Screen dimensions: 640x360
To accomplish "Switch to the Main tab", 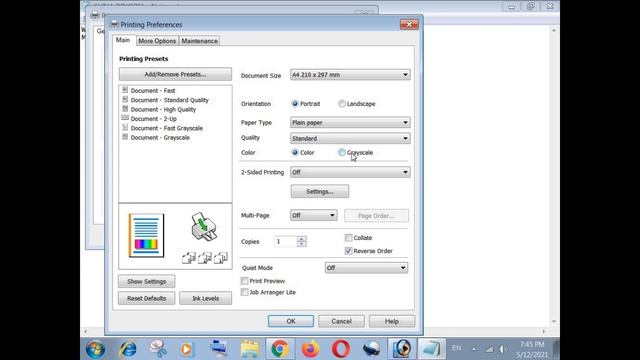I will [x=123, y=40].
